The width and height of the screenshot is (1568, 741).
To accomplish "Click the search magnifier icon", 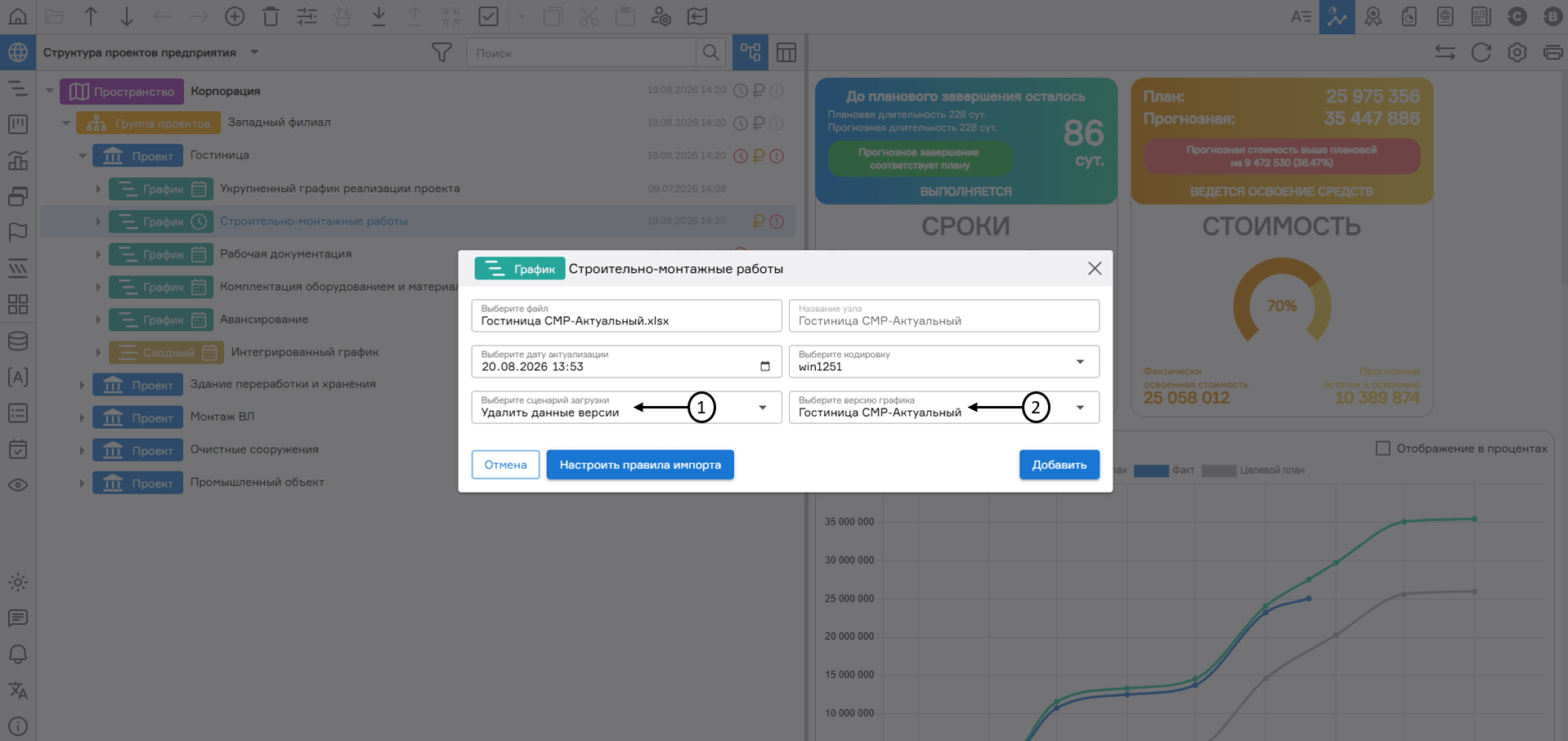I will pos(711,52).
